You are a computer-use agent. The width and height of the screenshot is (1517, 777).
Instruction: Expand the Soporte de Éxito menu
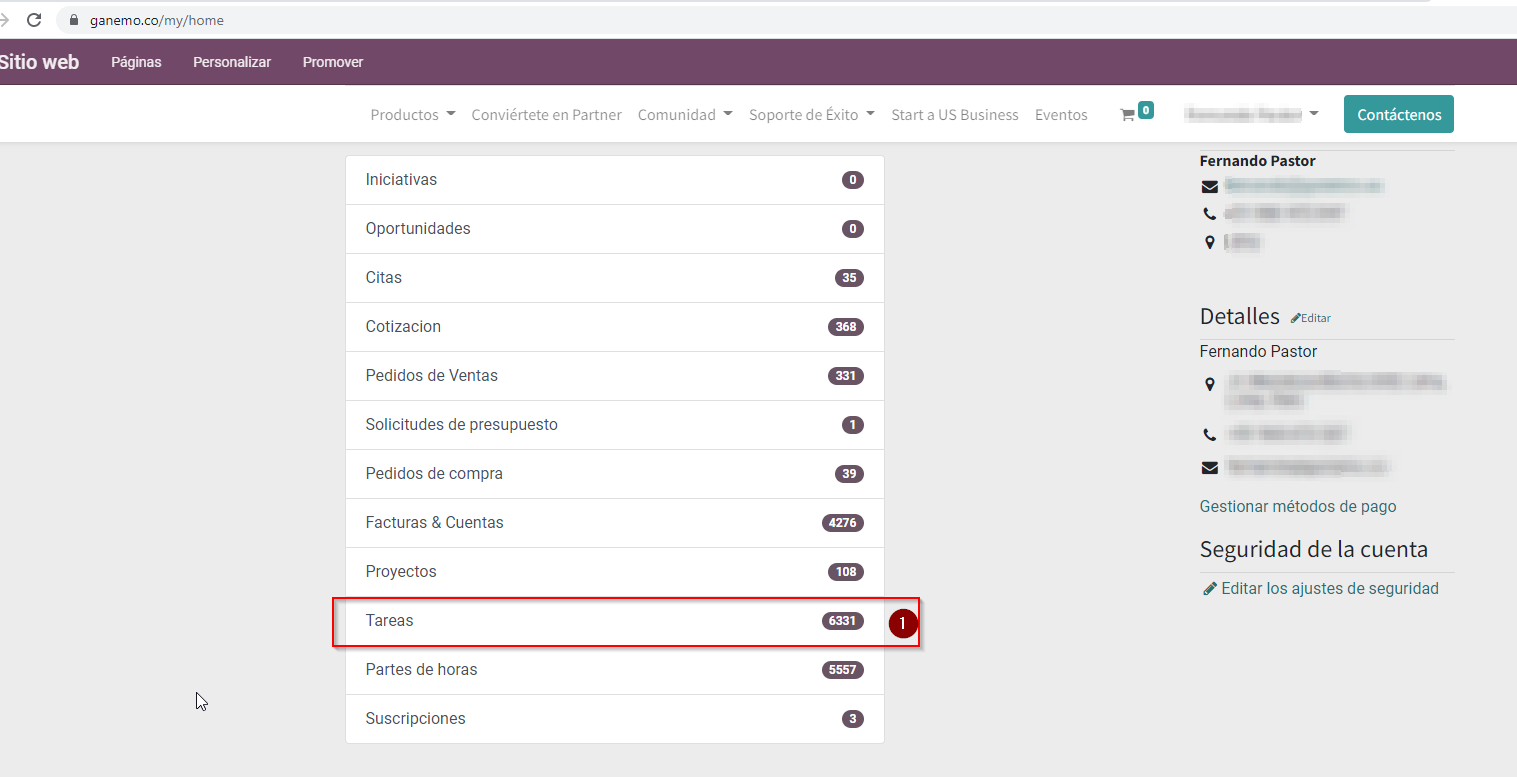pos(811,115)
